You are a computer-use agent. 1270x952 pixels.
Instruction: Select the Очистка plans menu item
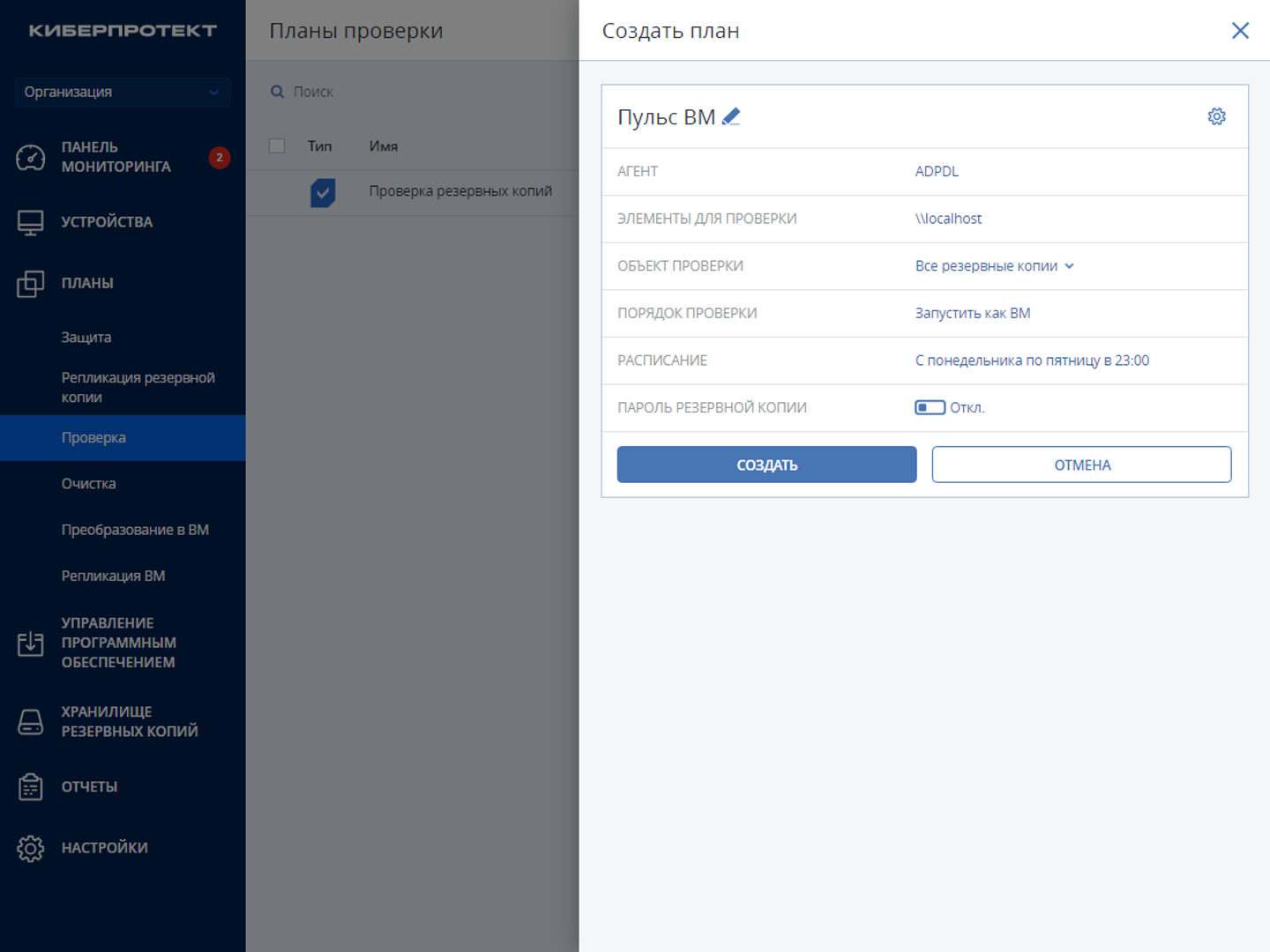(89, 484)
